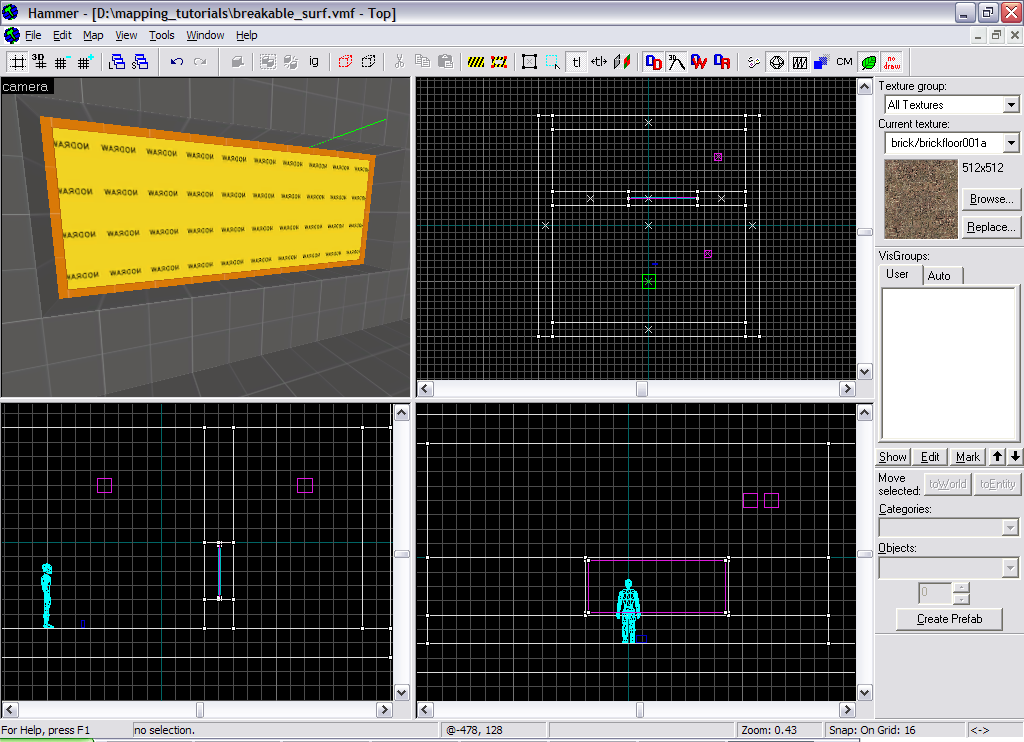Image resolution: width=1024 pixels, height=742 pixels.
Task: Click the 'DR' displacement icon
Action: click(722, 62)
